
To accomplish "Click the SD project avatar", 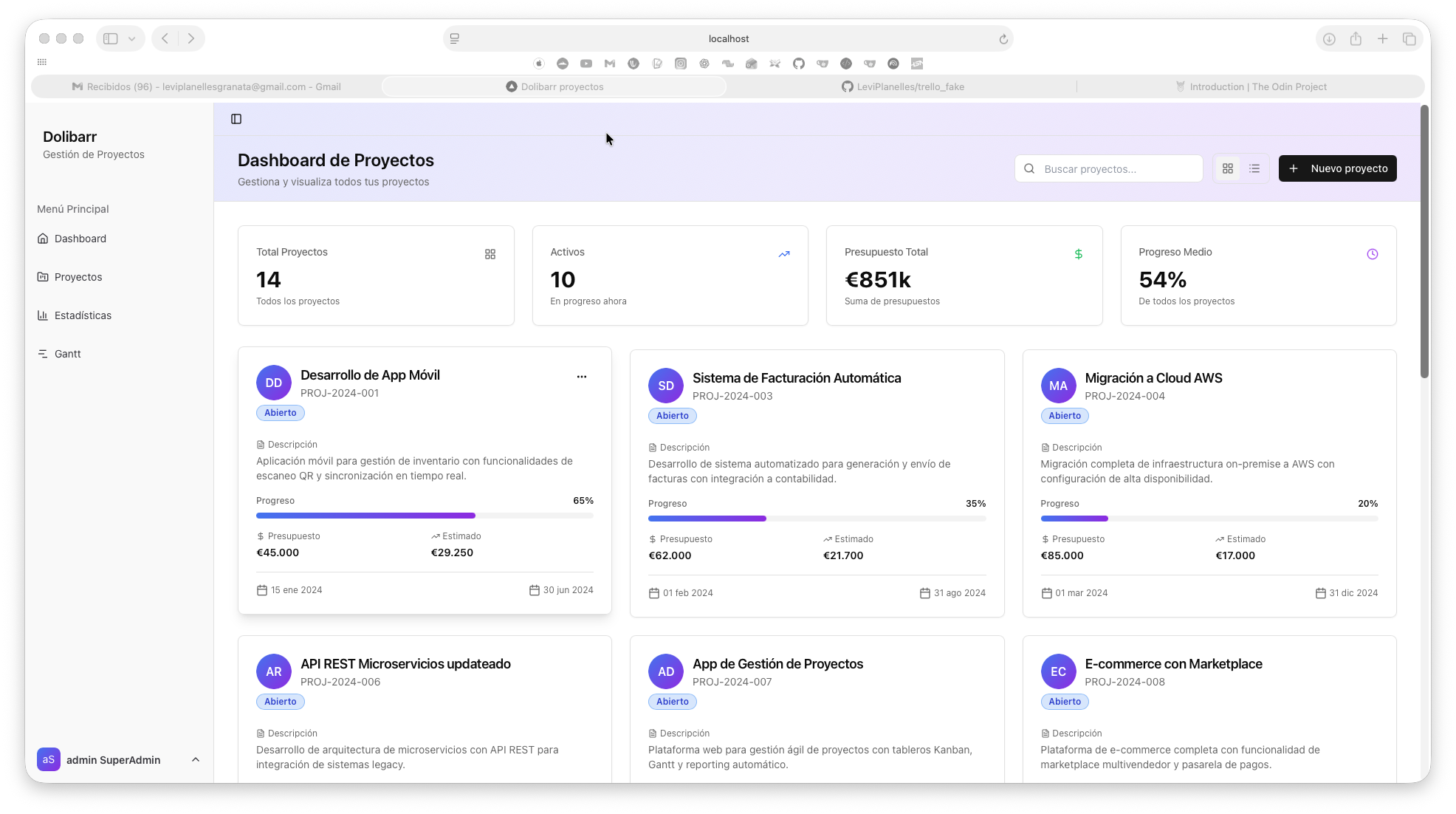I will tap(666, 386).
